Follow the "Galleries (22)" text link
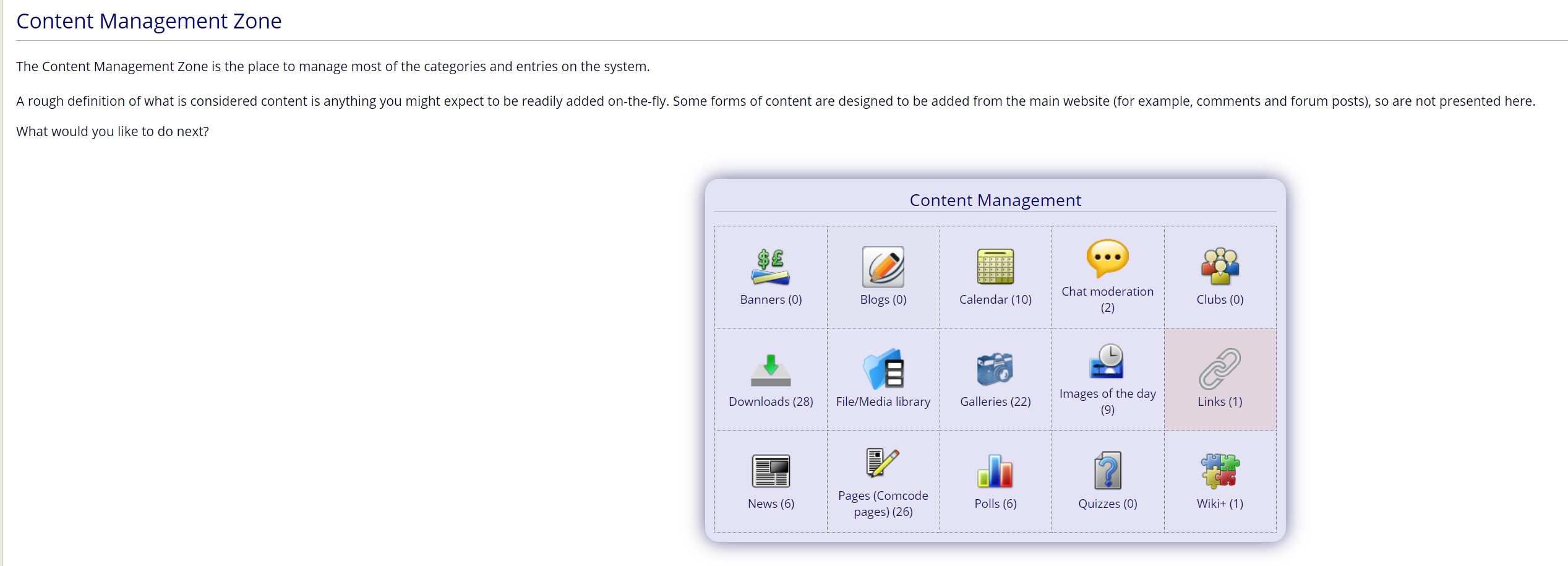Image resolution: width=1568 pixels, height=566 pixels. click(995, 401)
